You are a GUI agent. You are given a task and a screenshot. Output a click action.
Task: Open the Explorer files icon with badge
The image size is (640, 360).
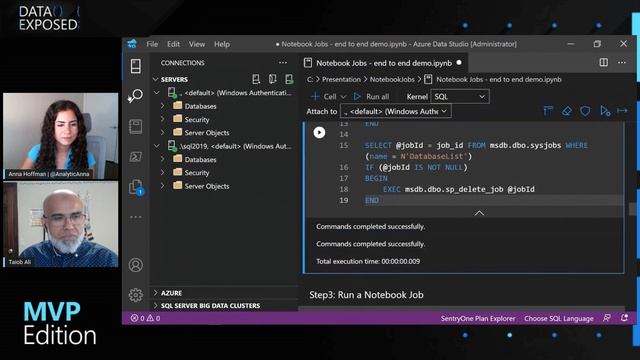click(136, 187)
